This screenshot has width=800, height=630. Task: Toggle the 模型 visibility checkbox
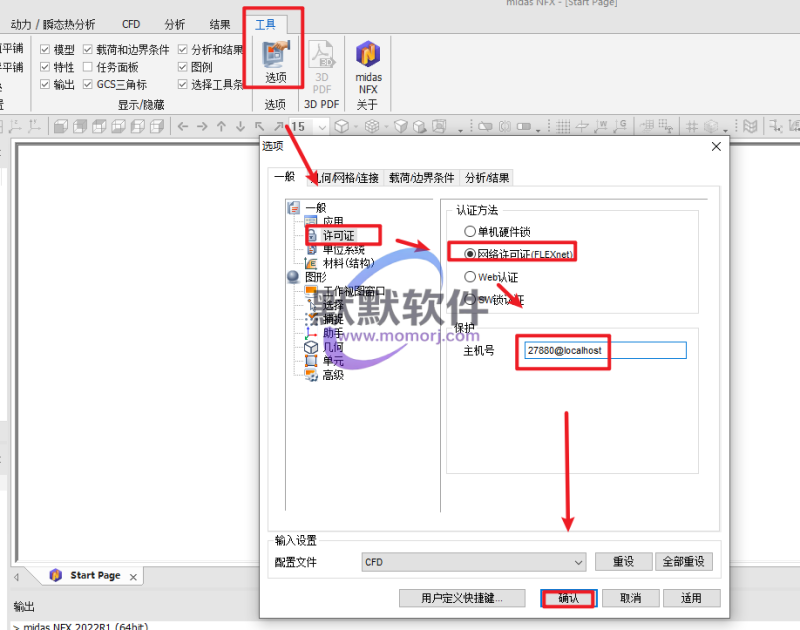point(45,49)
